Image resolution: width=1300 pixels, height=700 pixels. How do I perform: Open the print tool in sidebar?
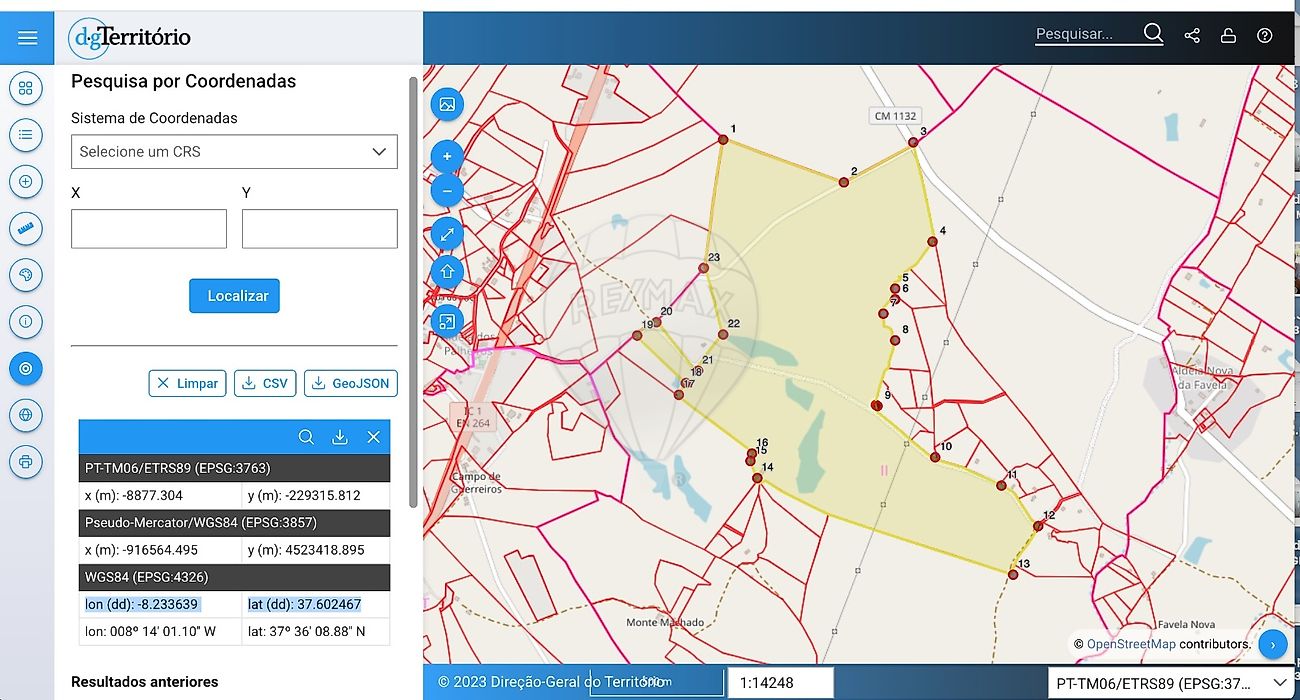pyautogui.click(x=26, y=462)
